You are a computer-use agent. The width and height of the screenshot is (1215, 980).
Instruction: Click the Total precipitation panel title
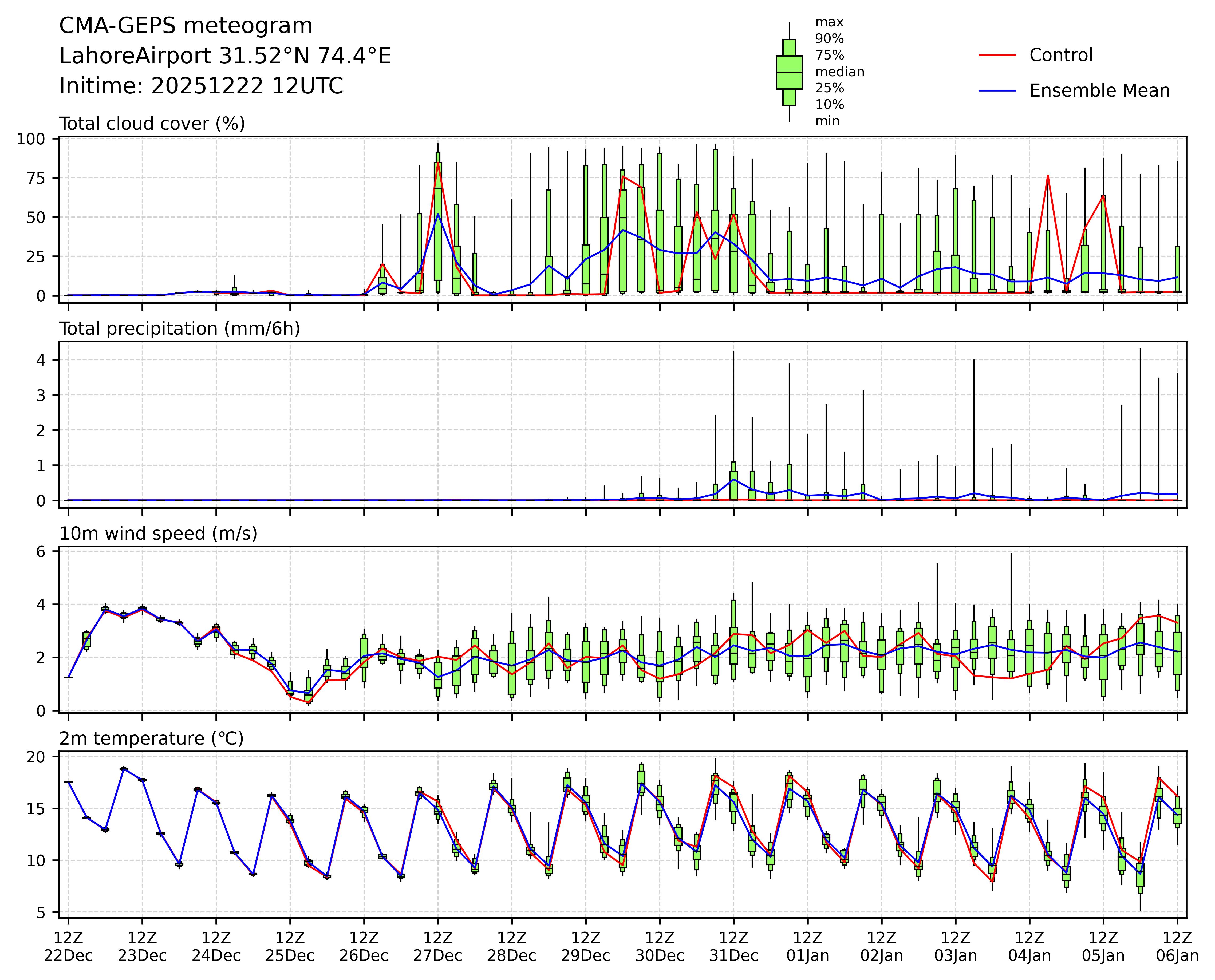click(180, 329)
